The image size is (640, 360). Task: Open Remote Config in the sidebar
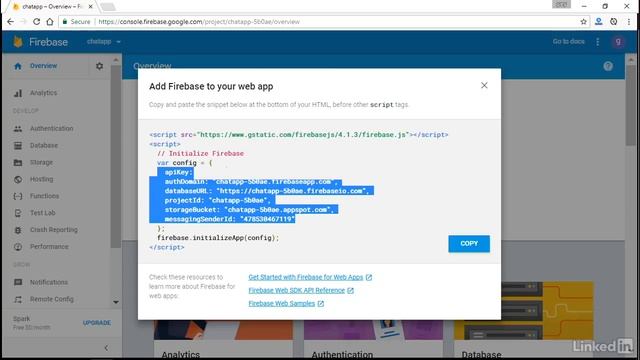tap(51, 299)
